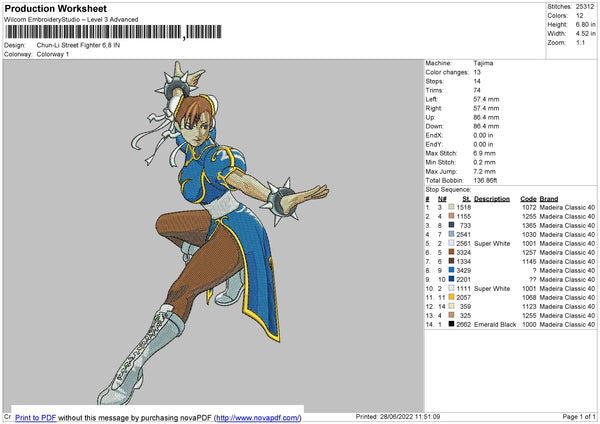Select the dark navy swatch beside 733
Screen dimensions: 600x424
pos(451,225)
